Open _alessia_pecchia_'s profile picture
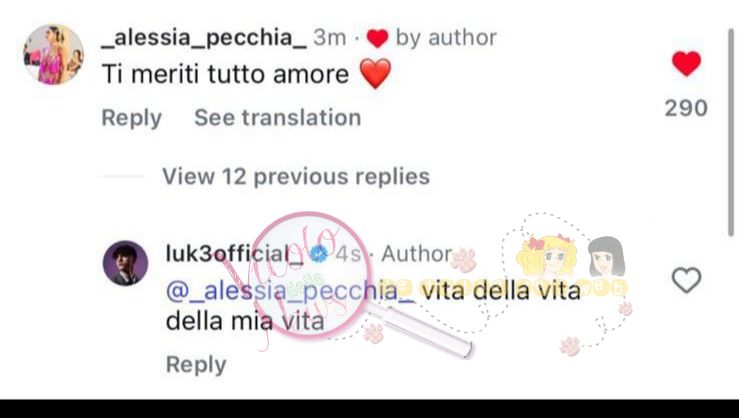 (x=54, y=55)
